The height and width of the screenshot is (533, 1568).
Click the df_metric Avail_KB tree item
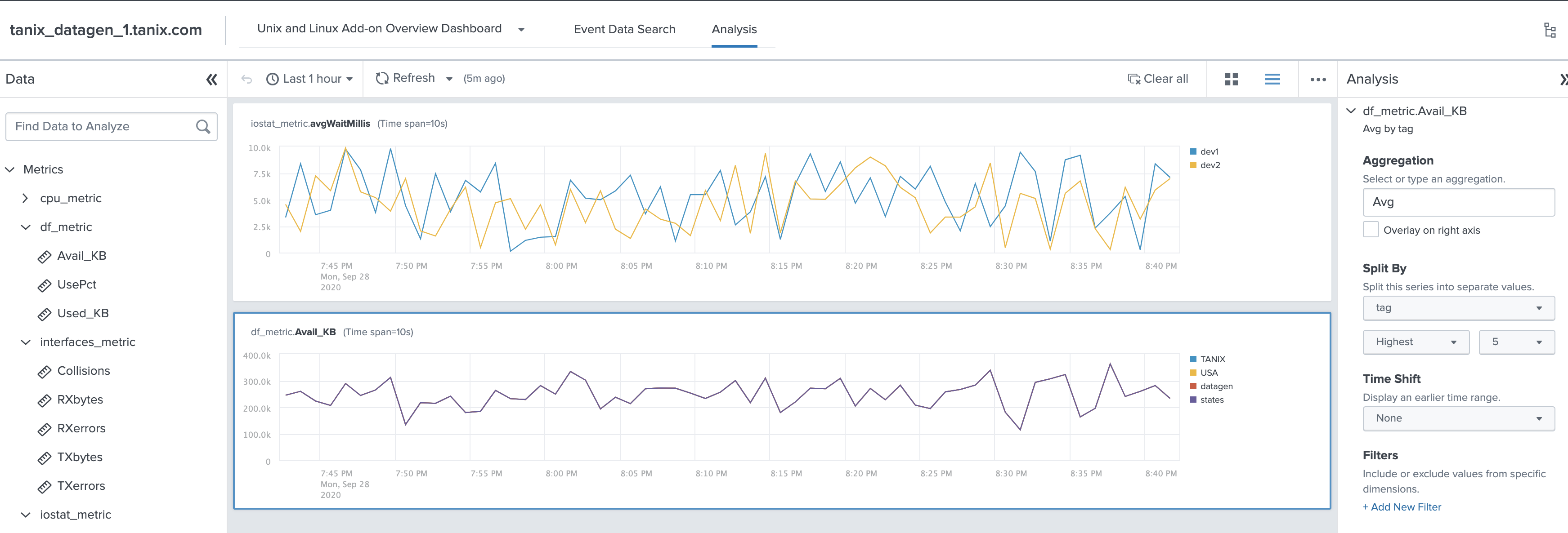coord(78,255)
